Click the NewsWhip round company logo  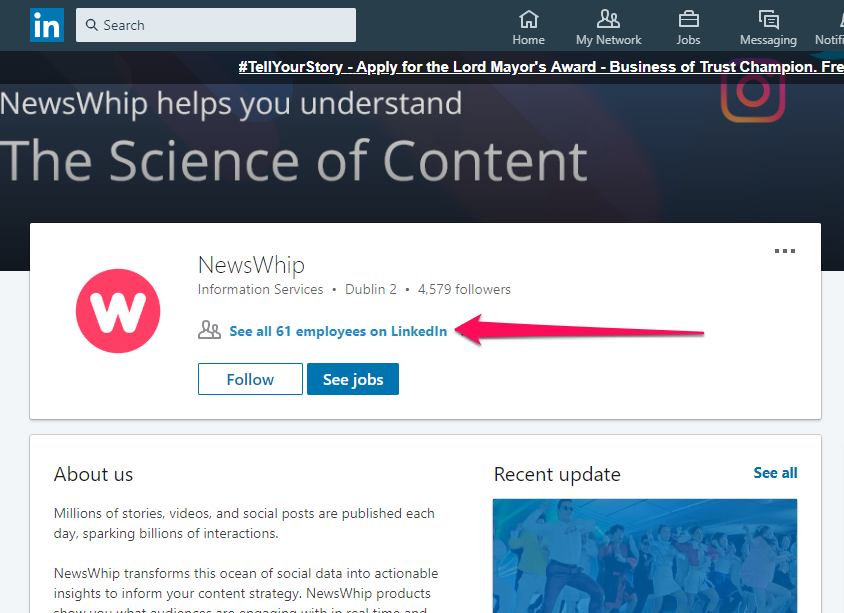pyautogui.click(x=118, y=311)
